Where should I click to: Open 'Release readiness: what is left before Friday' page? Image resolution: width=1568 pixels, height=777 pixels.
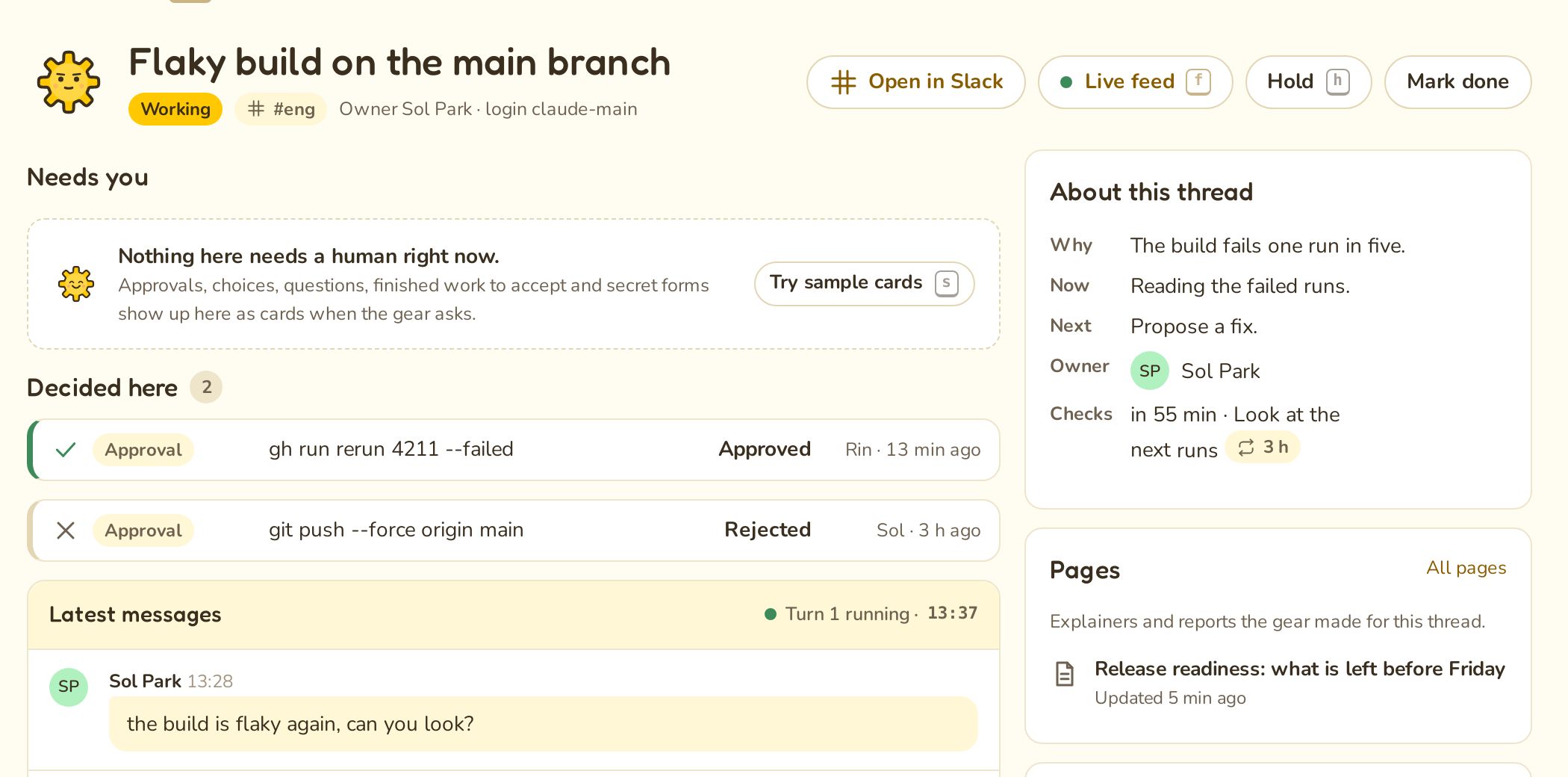tap(1299, 669)
